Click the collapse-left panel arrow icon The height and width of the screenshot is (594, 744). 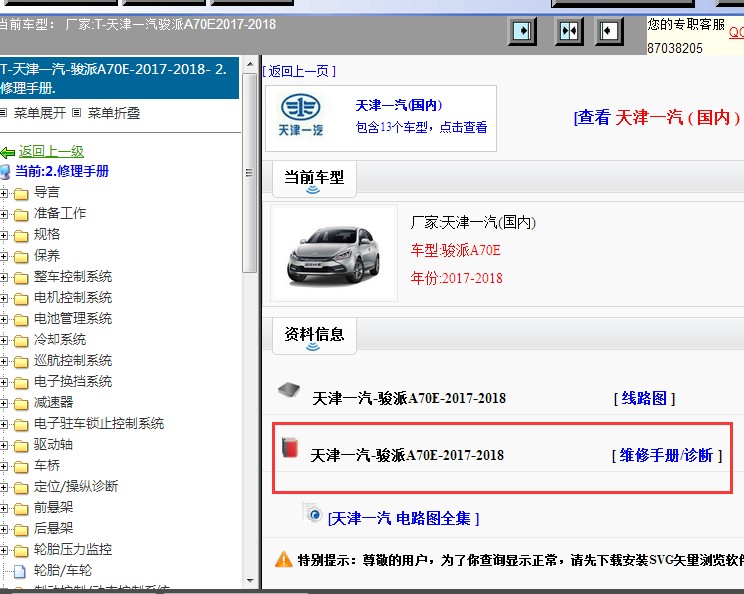pyautogui.click(x=609, y=31)
